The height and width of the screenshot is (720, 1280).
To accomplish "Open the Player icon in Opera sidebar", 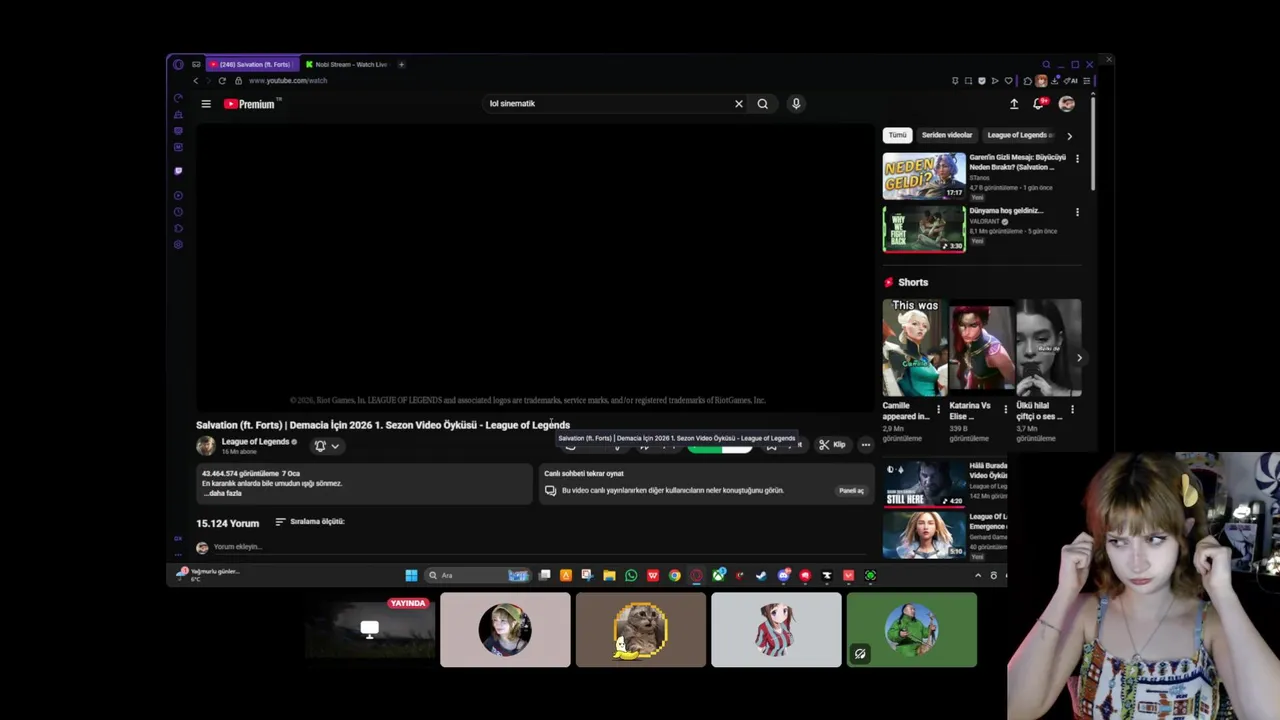I will click(178, 195).
